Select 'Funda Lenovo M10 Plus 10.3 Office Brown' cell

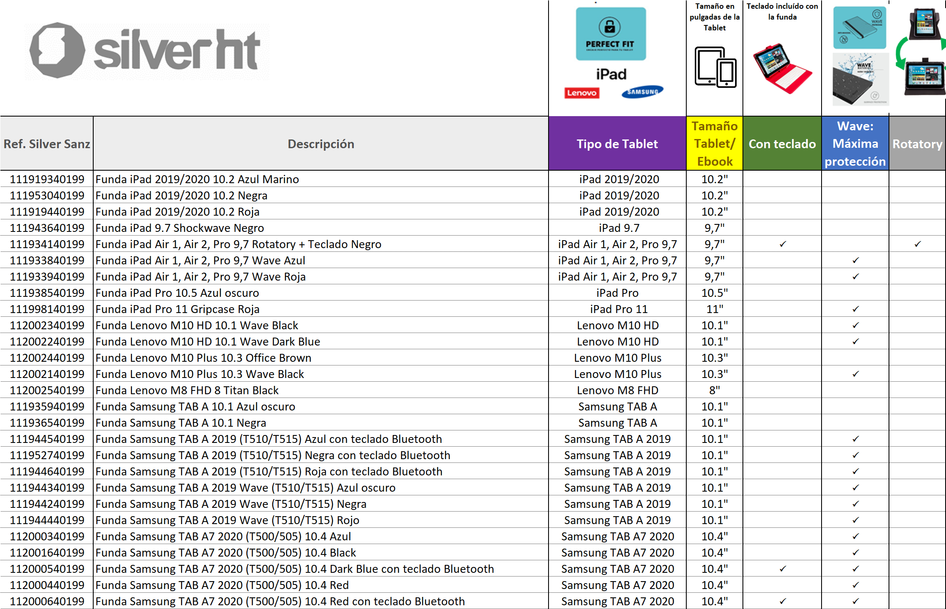pyautogui.click(x=321, y=358)
